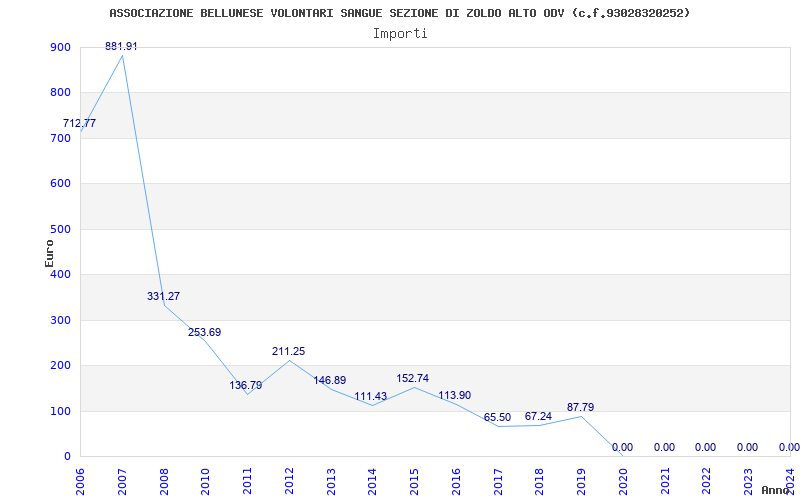
Task: Click the 146.89 value label
Action: [329, 380]
